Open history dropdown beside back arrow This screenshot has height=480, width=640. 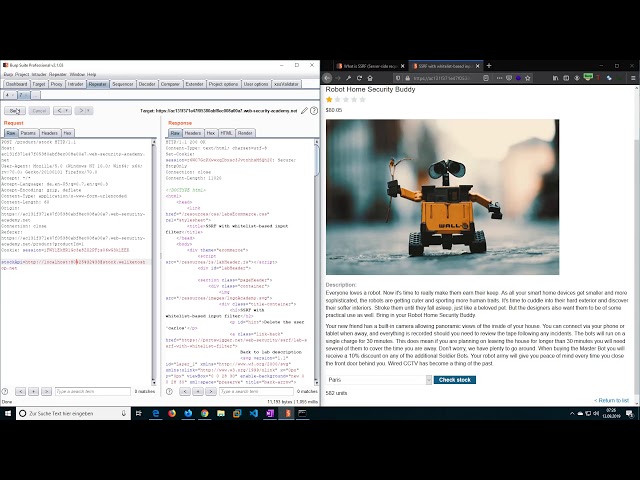point(67,111)
